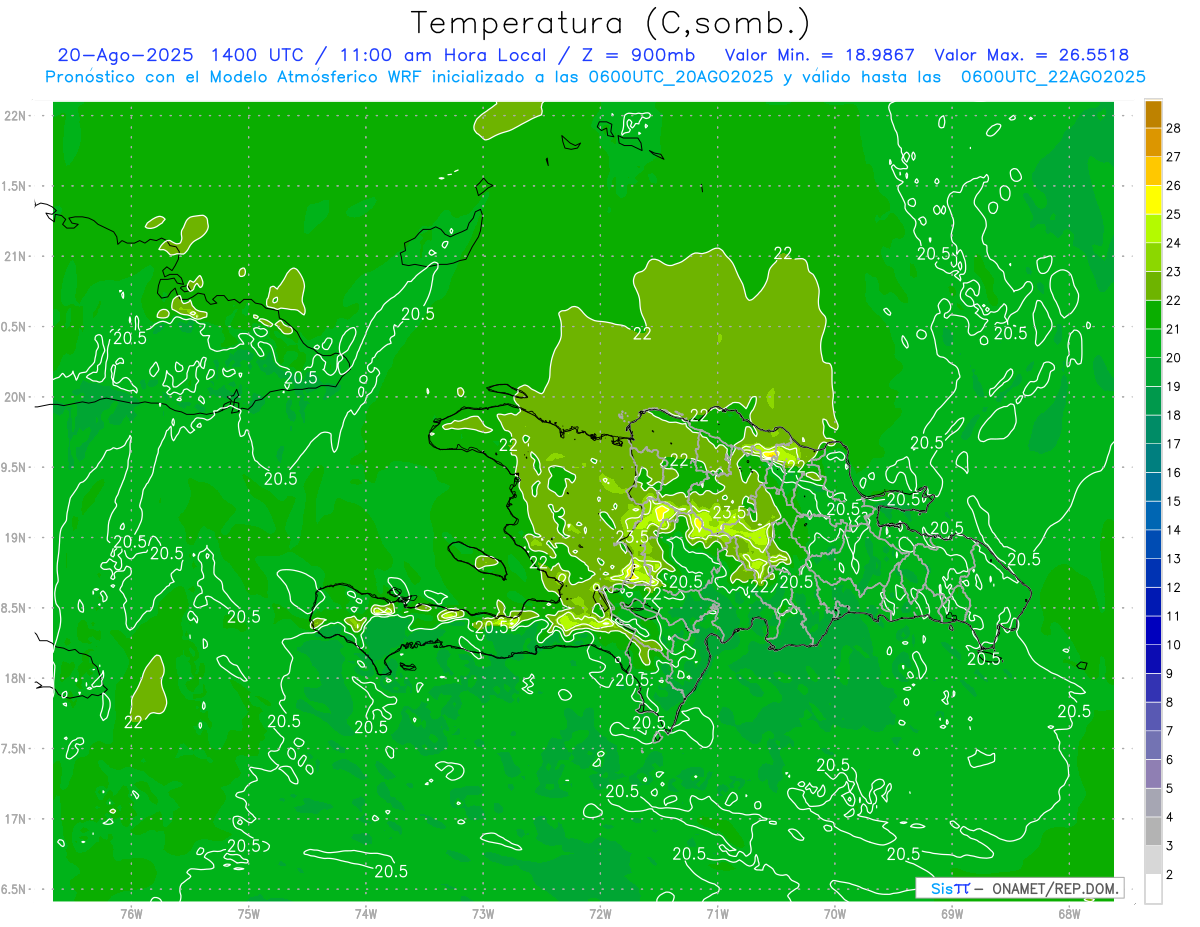Click the title 'Temperatura (C,somb.)'
Viewport: 1200px width, 927px height.
pos(611,23)
